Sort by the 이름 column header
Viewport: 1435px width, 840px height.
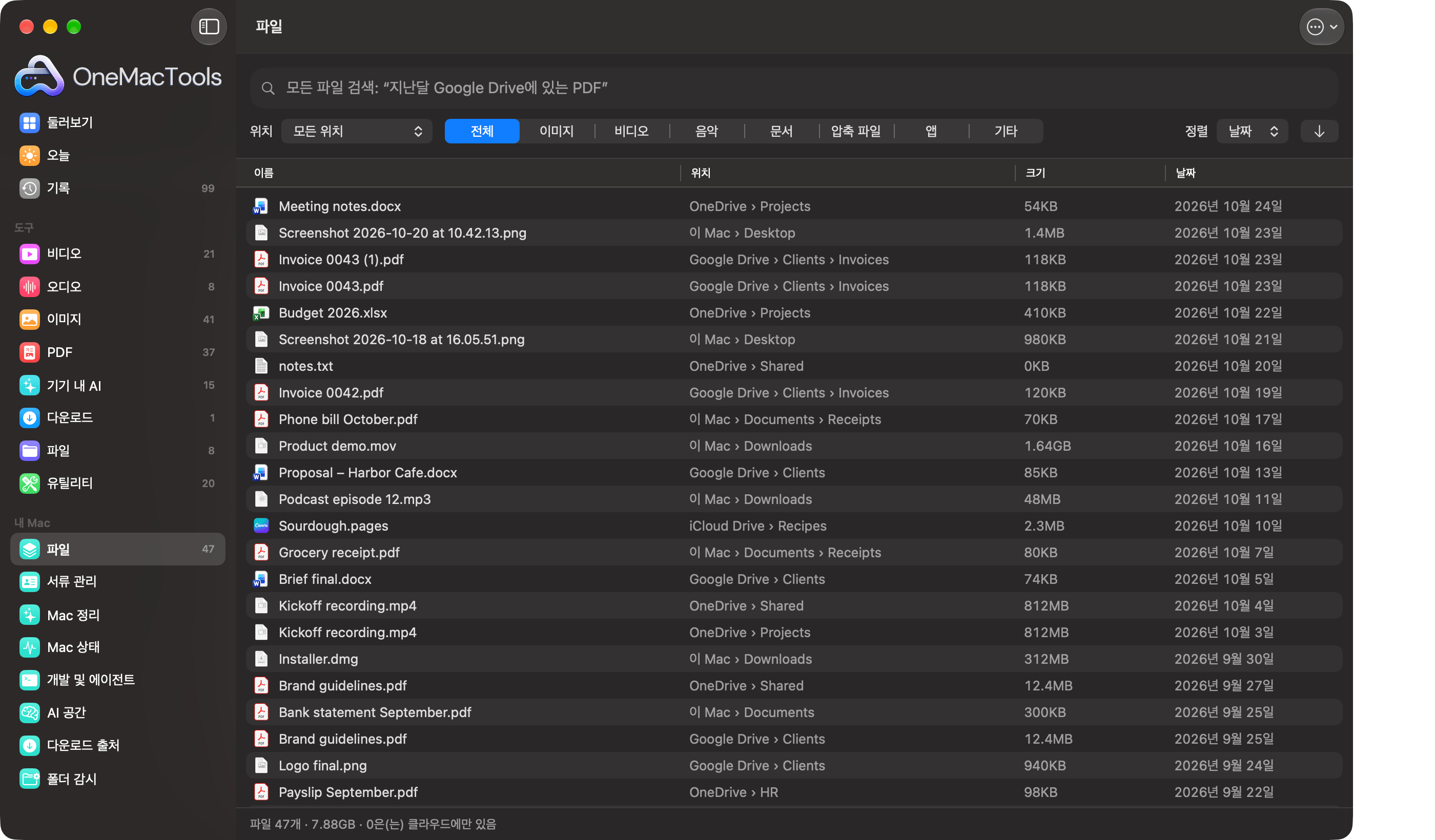click(263, 173)
